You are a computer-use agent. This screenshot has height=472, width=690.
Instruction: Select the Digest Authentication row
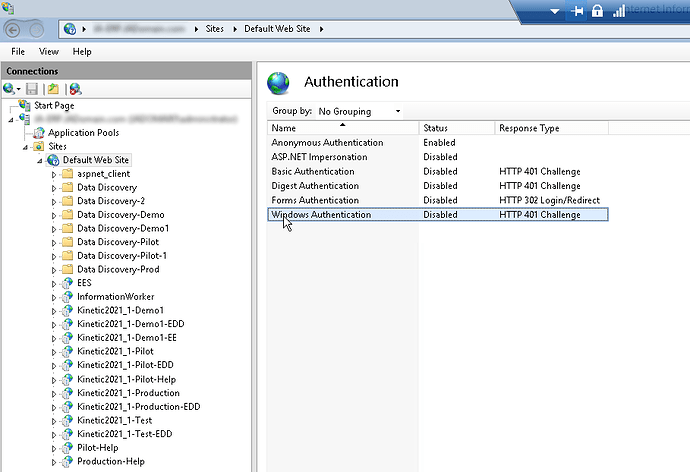pyautogui.click(x=437, y=186)
